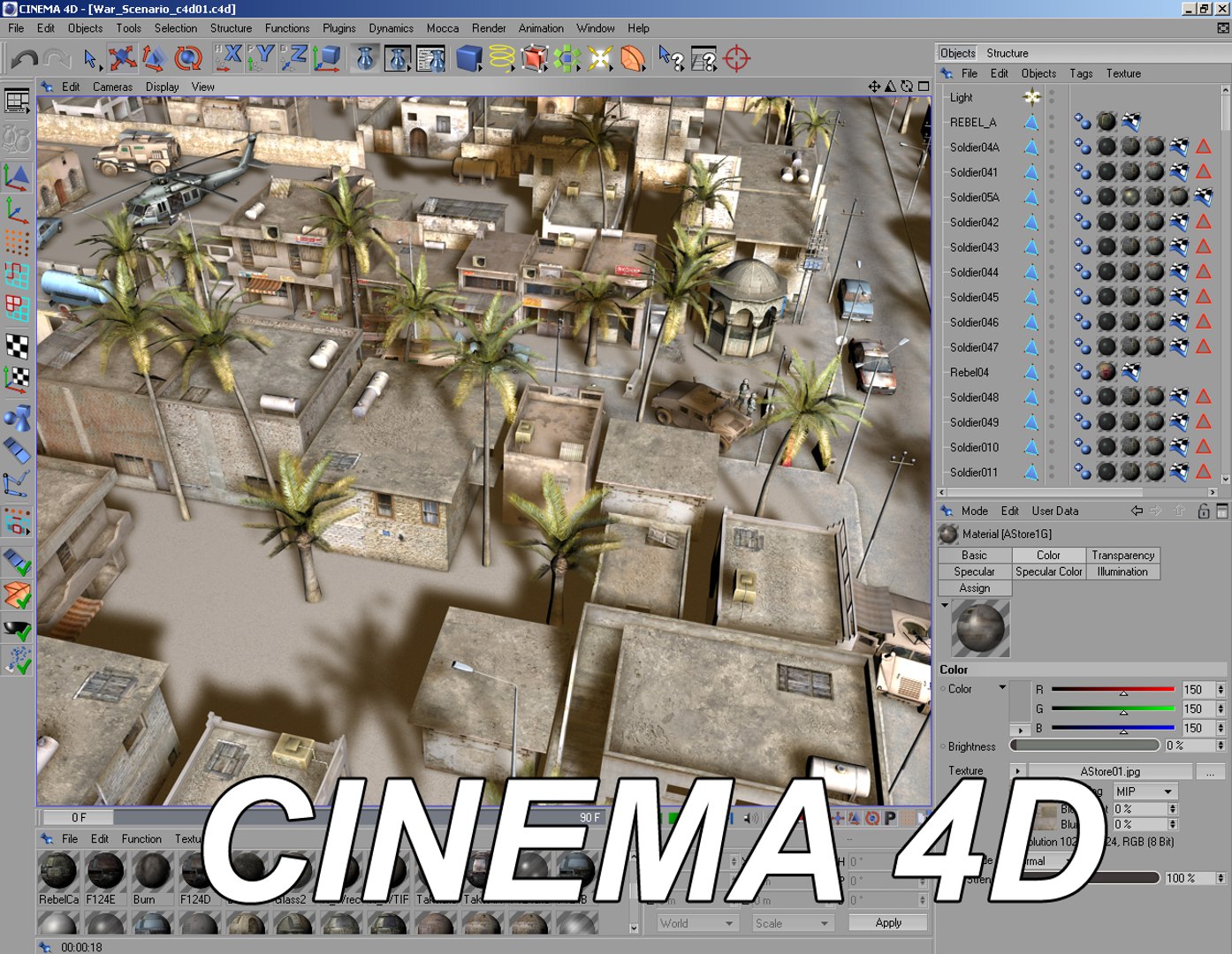Open the Light objects icon
Viewport: 1232px width, 954px height.
(599, 58)
